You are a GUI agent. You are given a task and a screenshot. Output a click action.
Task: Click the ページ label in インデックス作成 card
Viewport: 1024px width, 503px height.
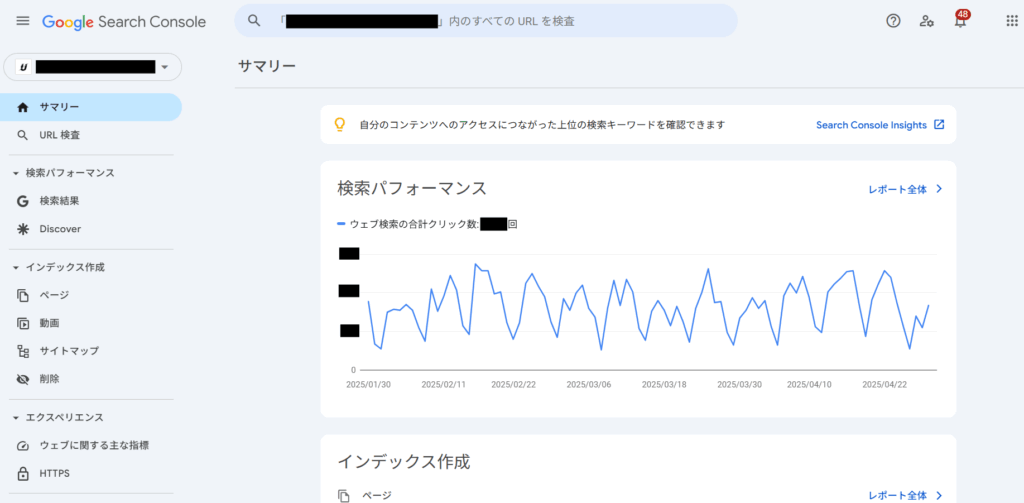(x=377, y=496)
